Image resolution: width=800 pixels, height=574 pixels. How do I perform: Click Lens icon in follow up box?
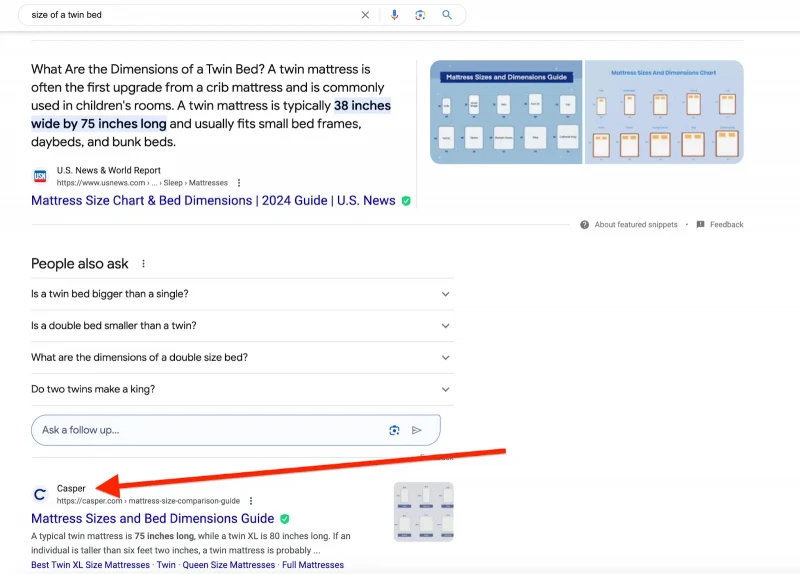pyautogui.click(x=394, y=430)
